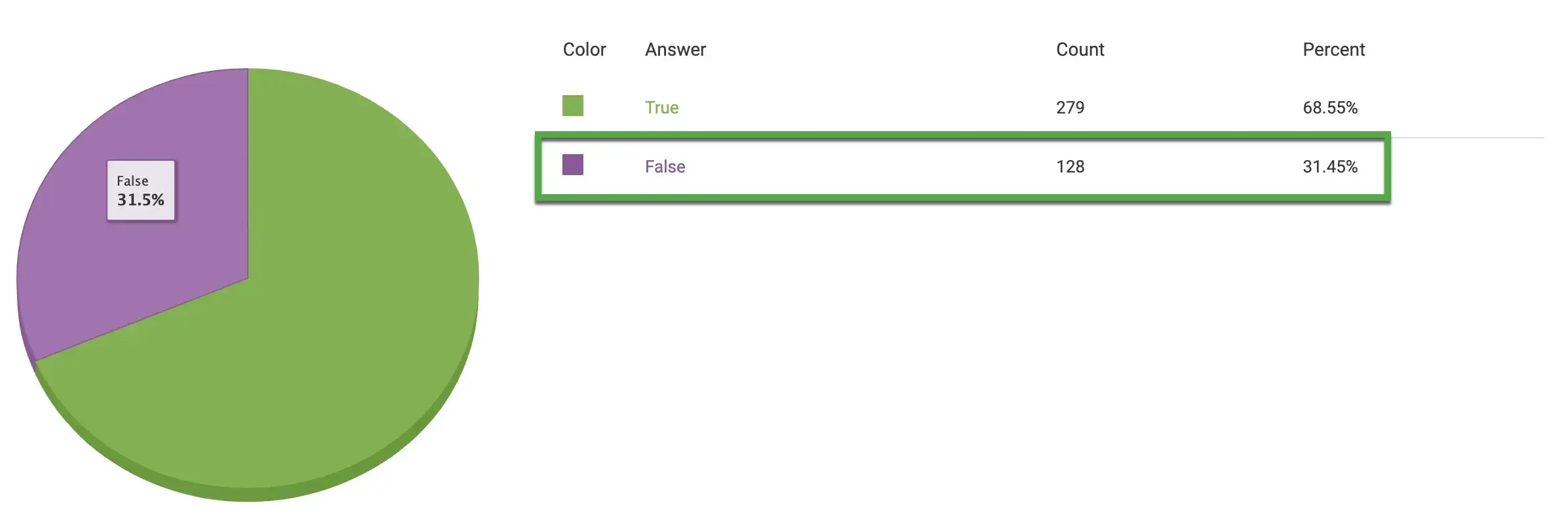Click the count value 128
Viewport: 1568px width, 509px height.
point(1070,167)
